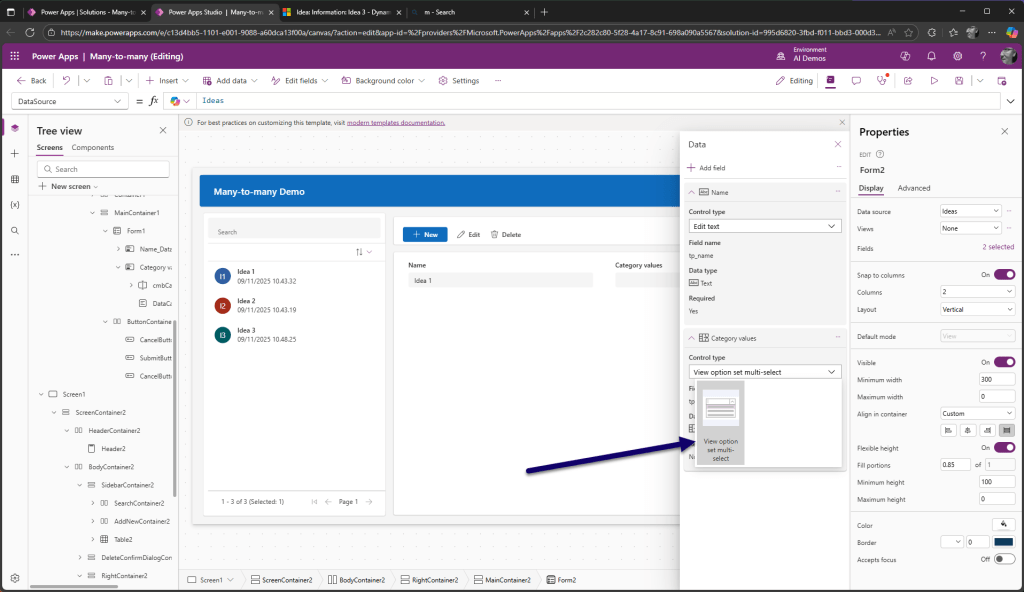Click the '2 selected' Fields link

(x=997, y=247)
